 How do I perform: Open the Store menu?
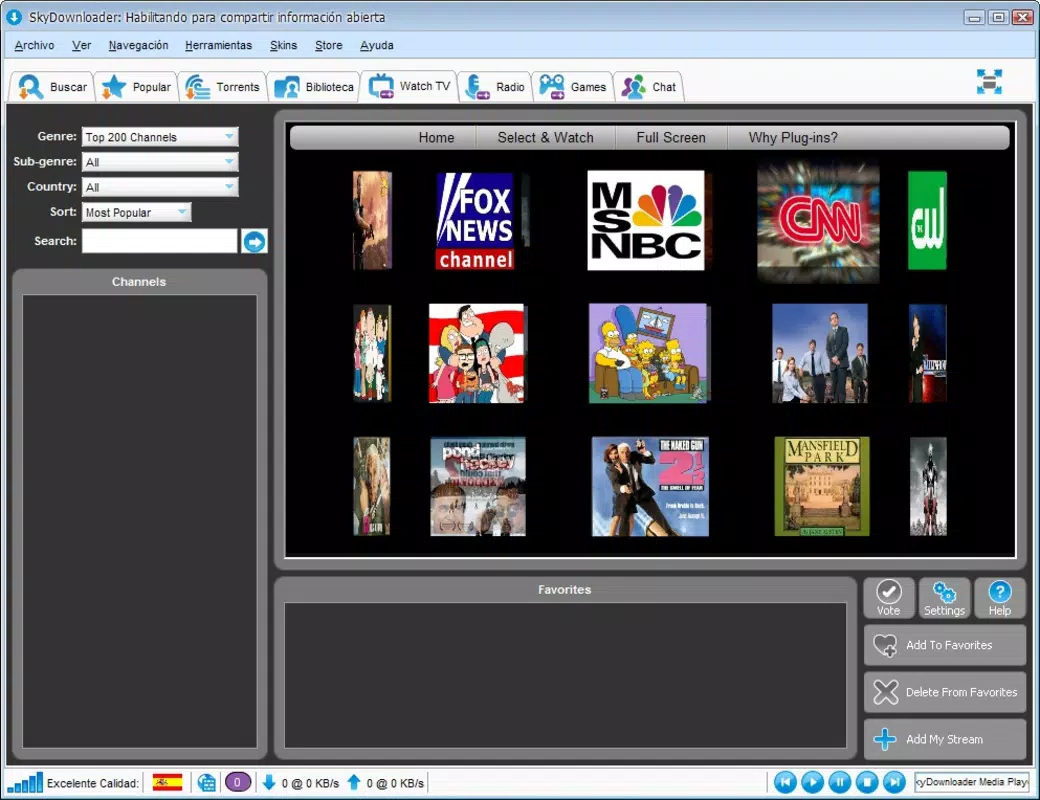(x=328, y=45)
